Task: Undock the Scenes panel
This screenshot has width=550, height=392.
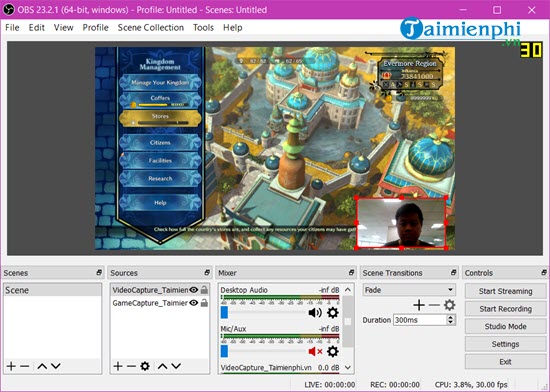Action: click(x=99, y=272)
